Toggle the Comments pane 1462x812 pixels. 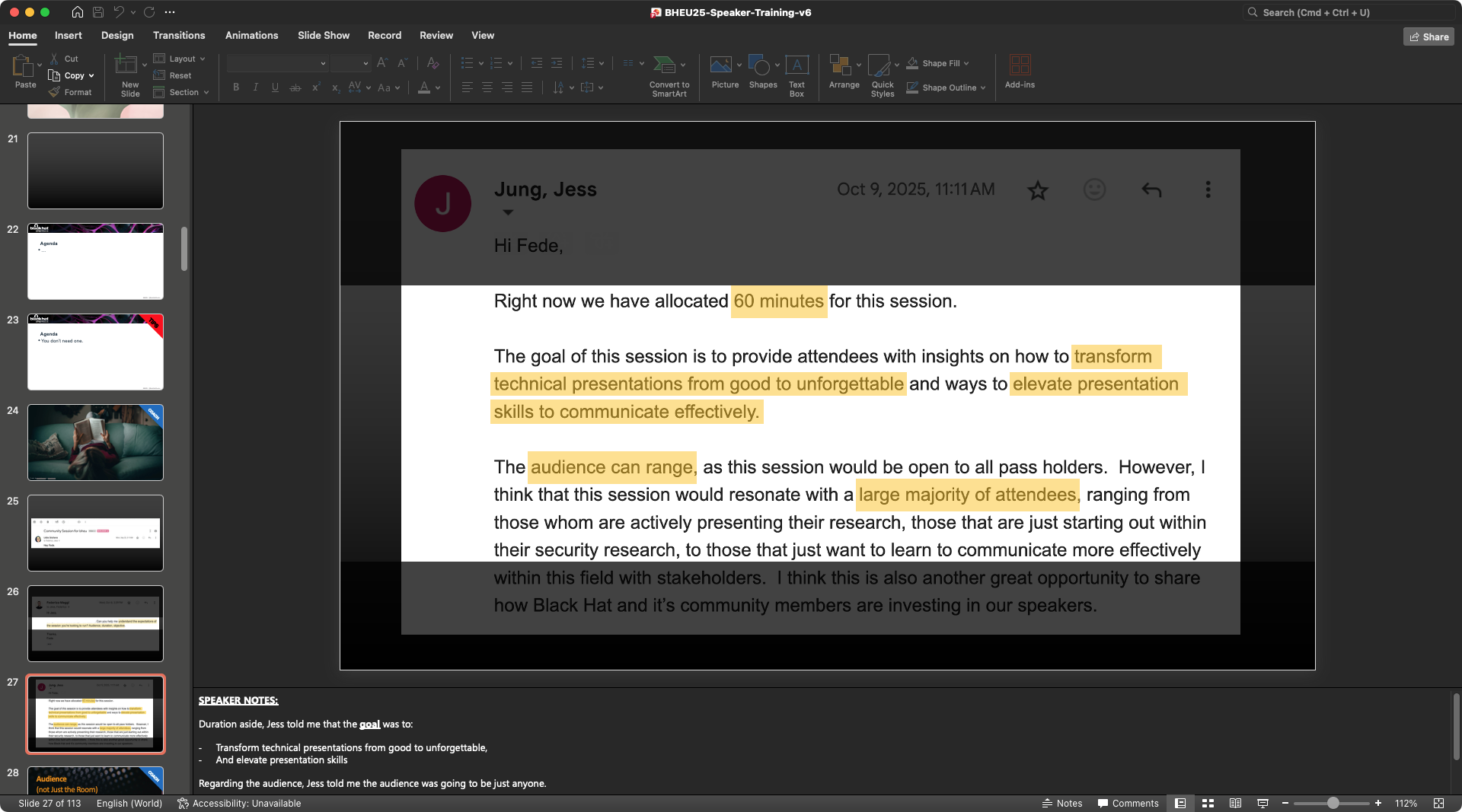[x=1128, y=804]
